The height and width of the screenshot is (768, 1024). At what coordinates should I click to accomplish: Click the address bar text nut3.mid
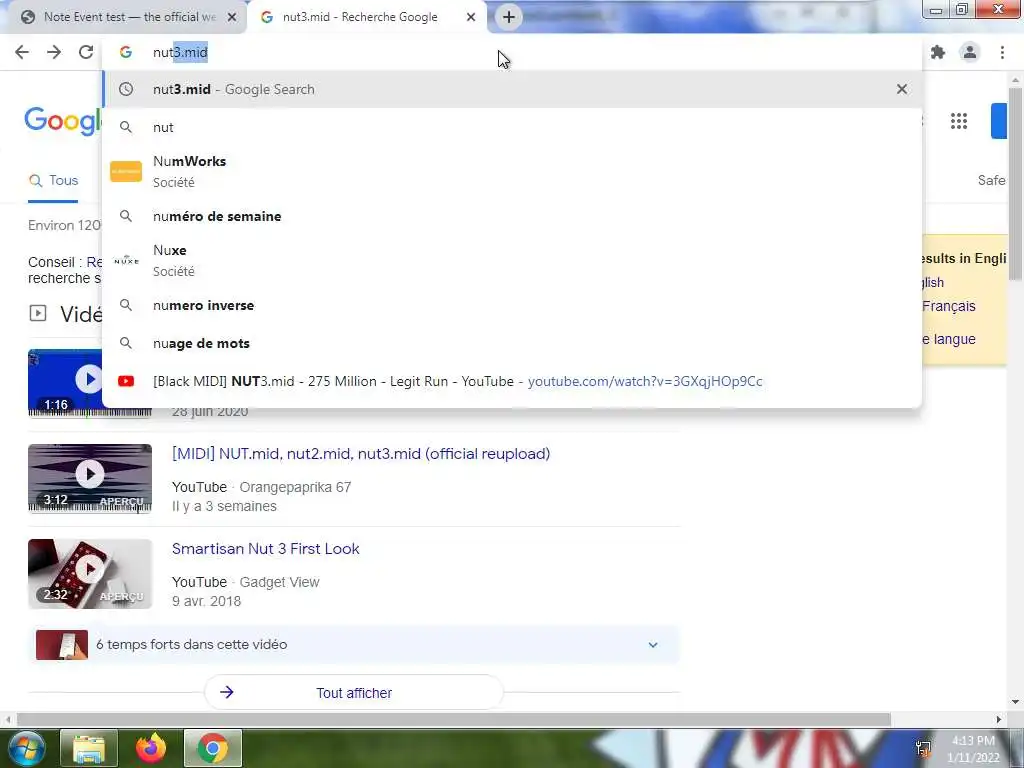pyautogui.click(x=180, y=52)
